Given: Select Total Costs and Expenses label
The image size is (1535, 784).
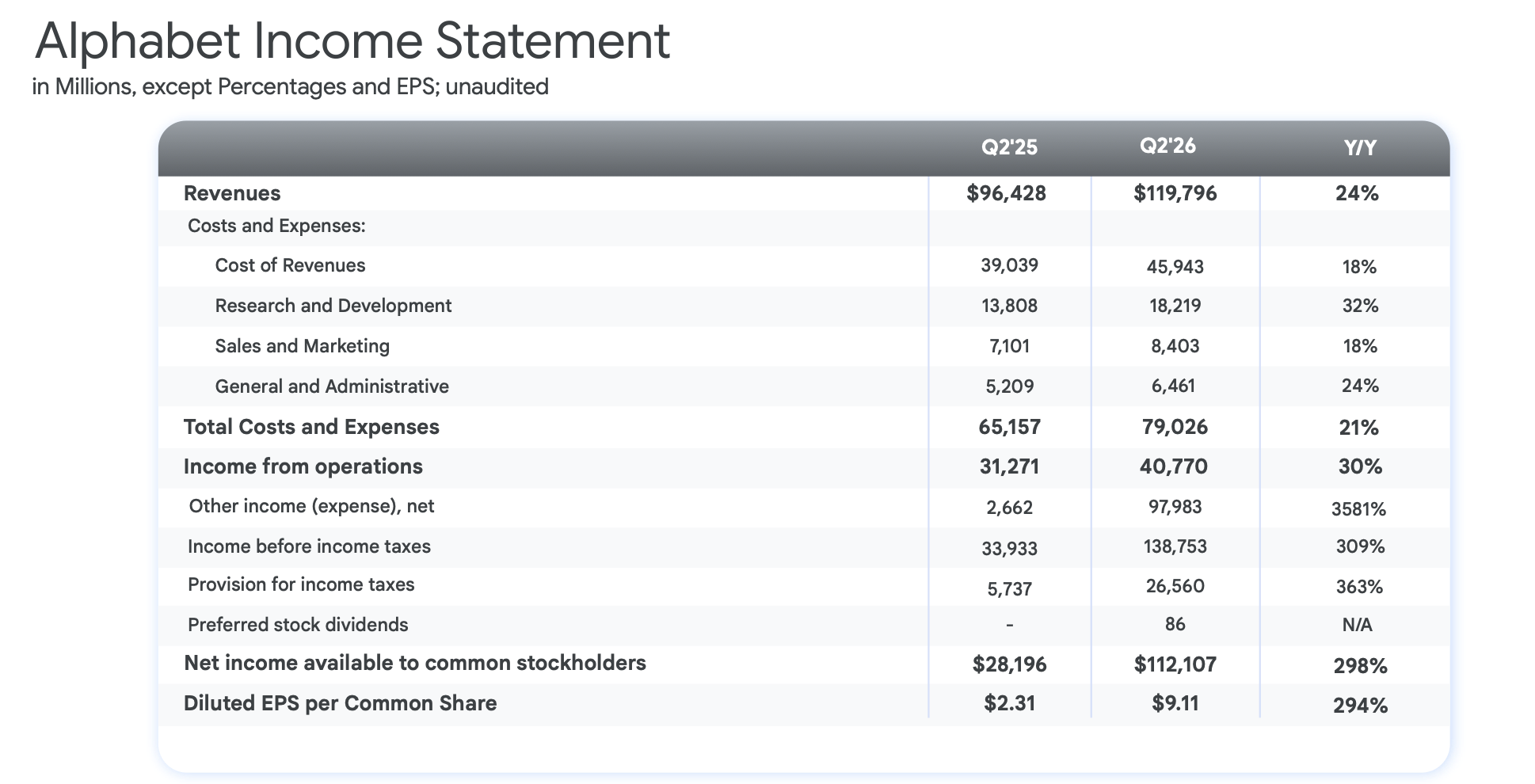Looking at the screenshot, I should tap(311, 427).
